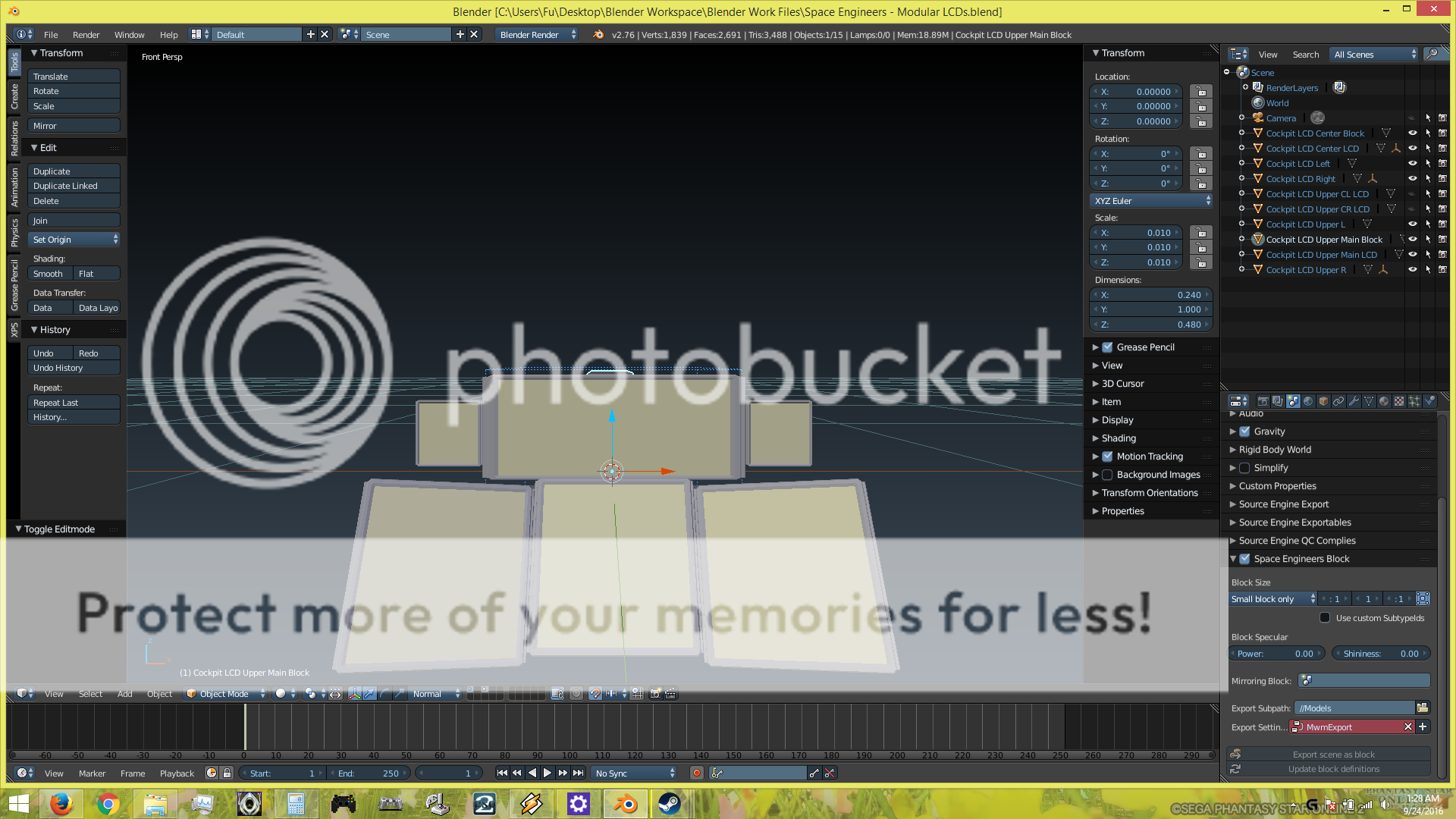Open Steam from the taskbar
Screen dimensions: 1456x819
(669, 804)
